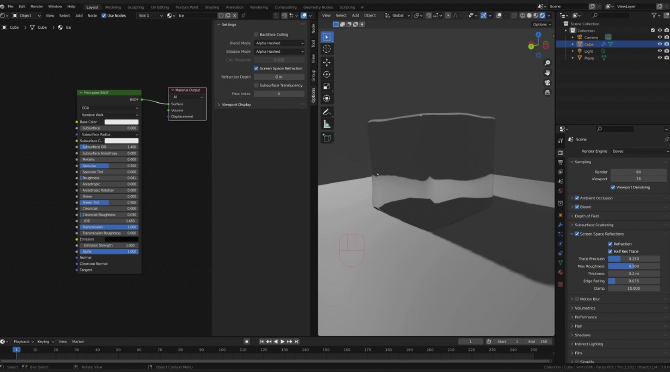Switch to solid viewport shading
Viewport: 670px width, 372px height.
(529, 15)
